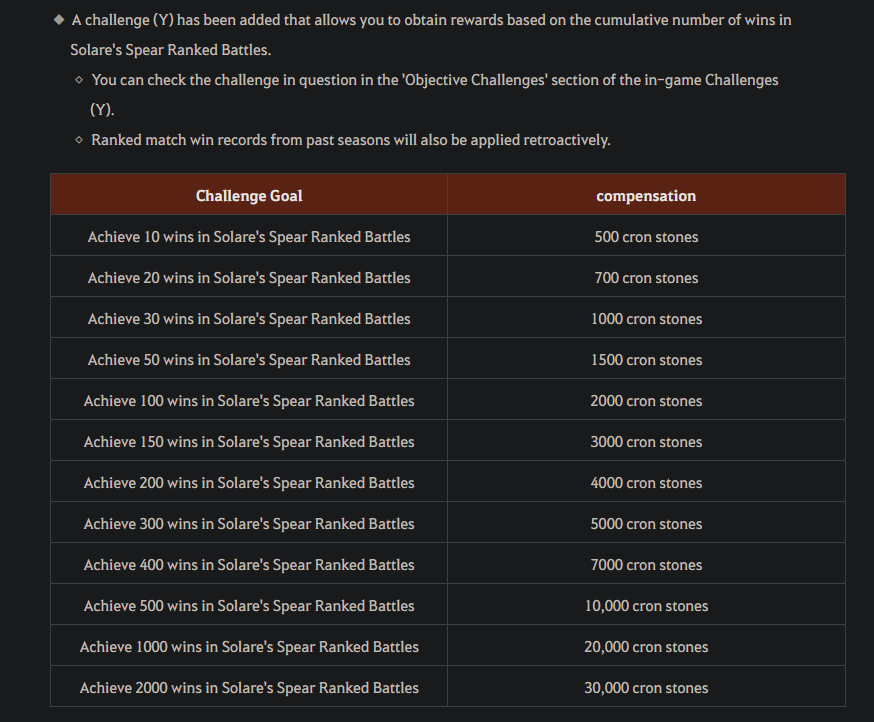Click the sentence starting 'A challenge (Y) has been added'
This screenshot has width=874, height=722.
(430, 35)
